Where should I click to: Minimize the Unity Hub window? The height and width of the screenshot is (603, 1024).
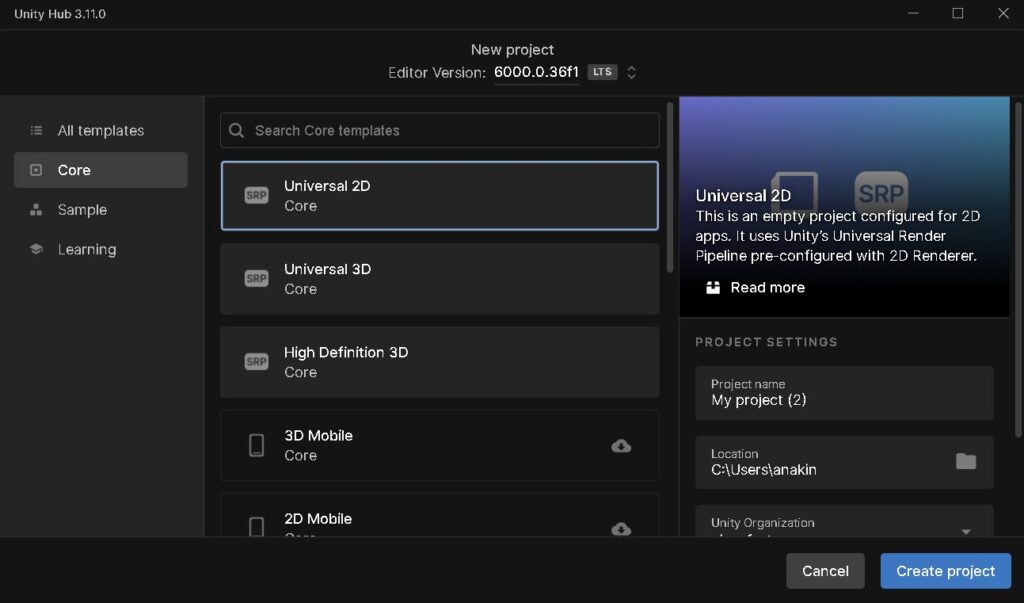[914, 13]
